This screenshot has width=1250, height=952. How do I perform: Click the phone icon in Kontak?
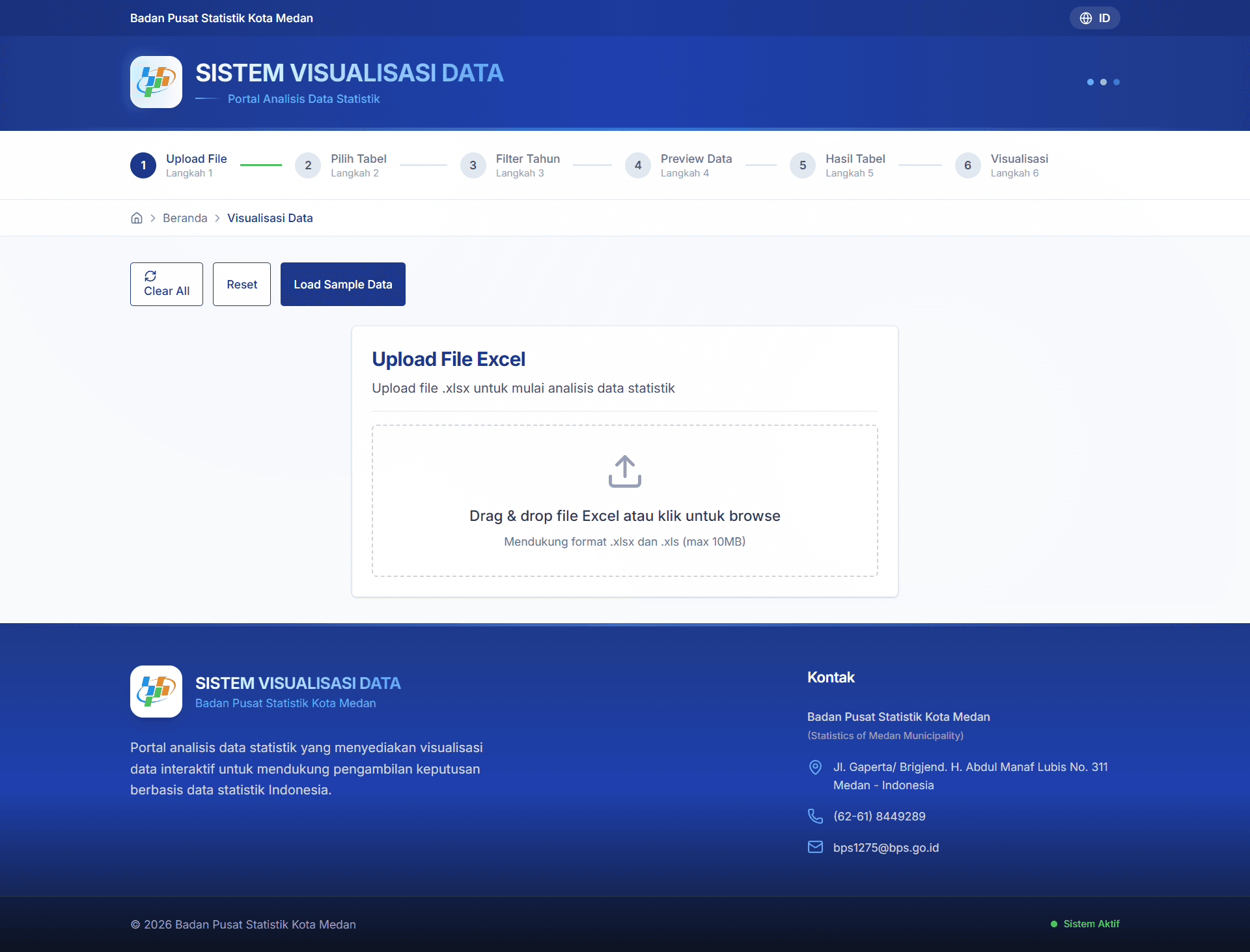tap(815, 816)
